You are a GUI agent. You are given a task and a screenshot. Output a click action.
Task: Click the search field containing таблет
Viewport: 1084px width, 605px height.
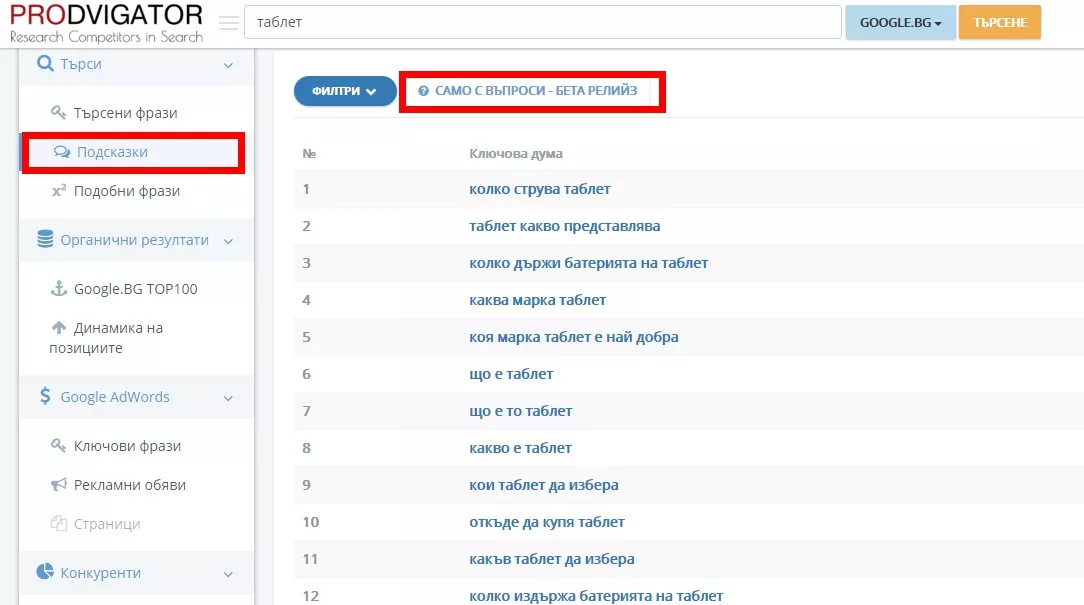coord(543,22)
